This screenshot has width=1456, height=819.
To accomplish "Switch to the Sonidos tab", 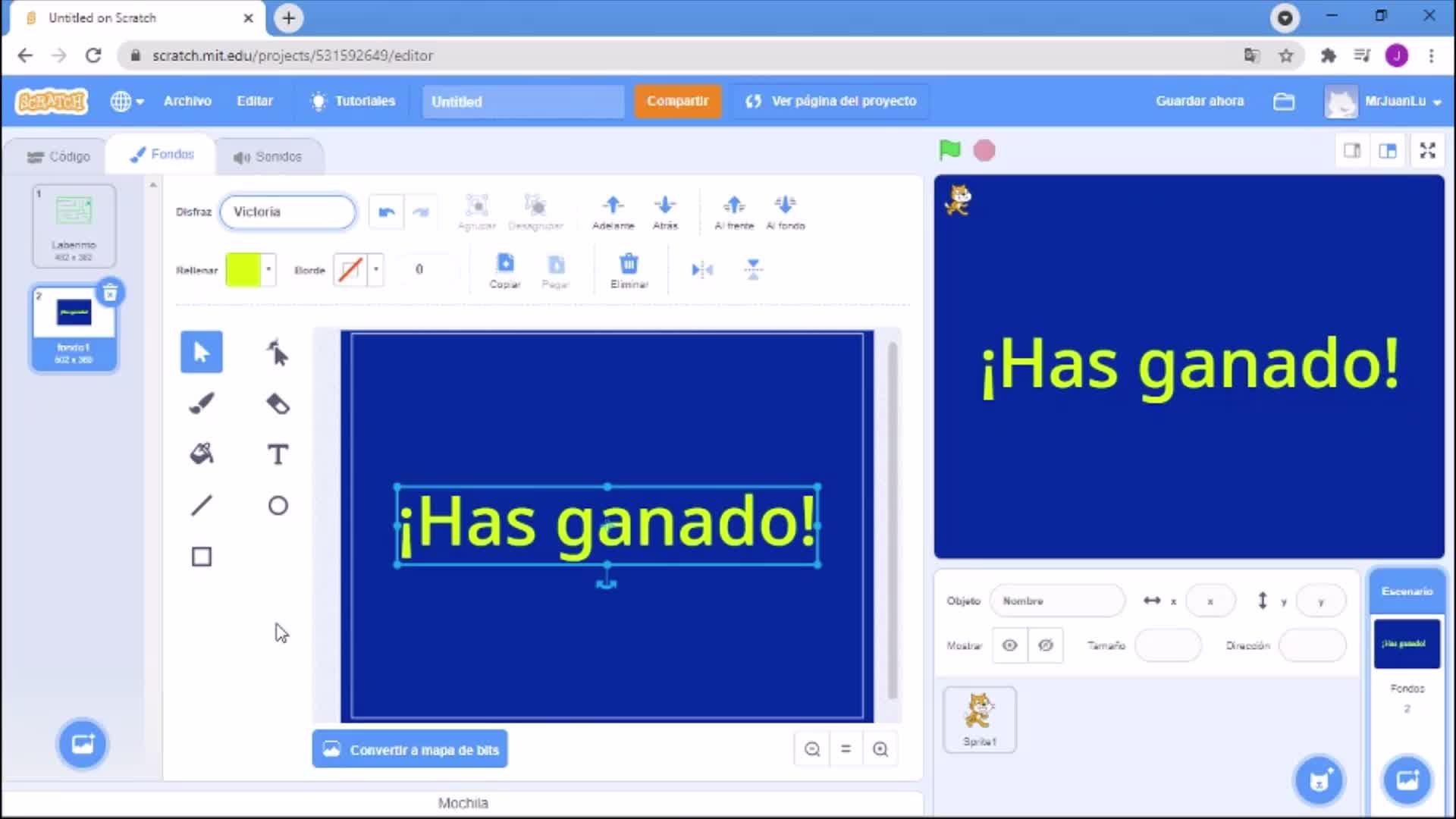I will pyautogui.click(x=268, y=156).
